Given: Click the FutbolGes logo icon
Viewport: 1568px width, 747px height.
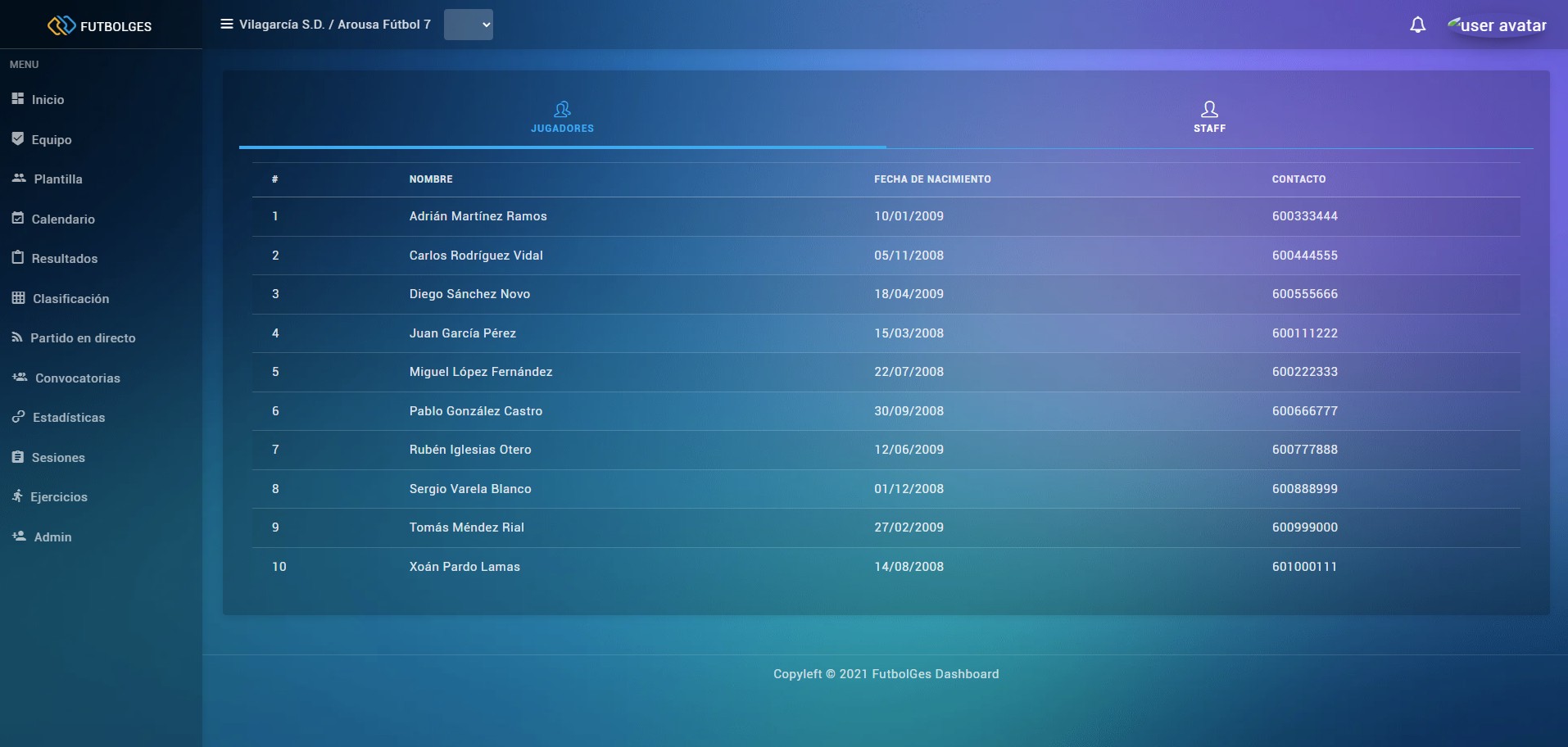Looking at the screenshot, I should [61, 26].
